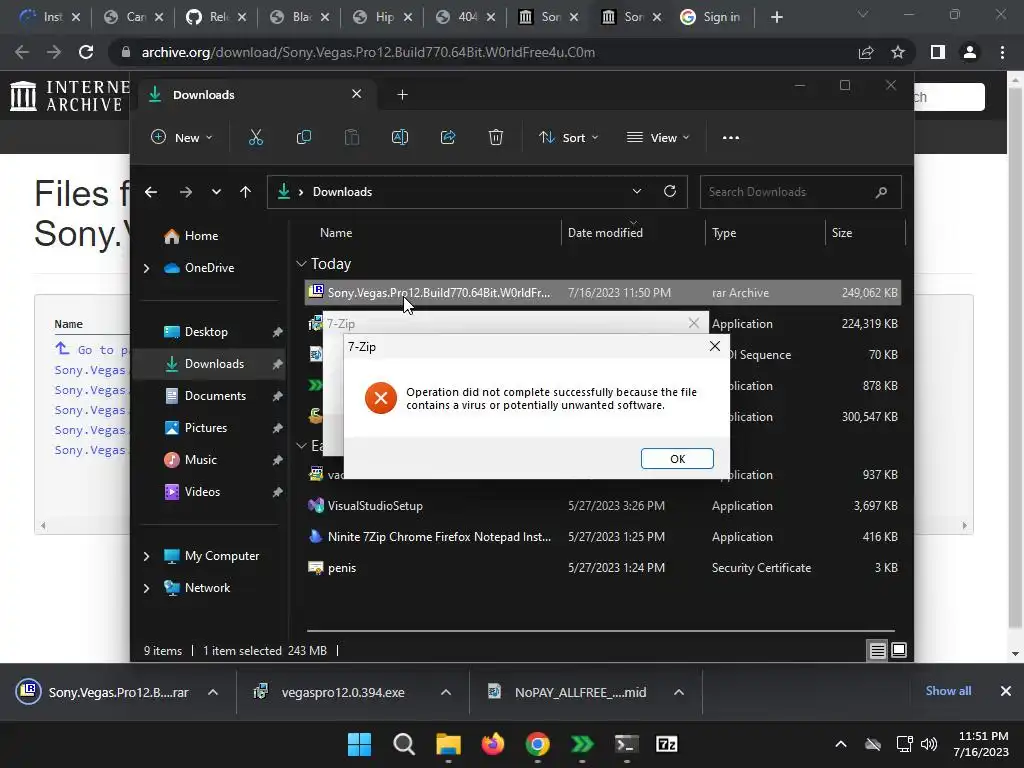Switch to the Sign in Chrome tab
Image resolution: width=1024 pixels, height=768 pixels.
tap(712, 17)
